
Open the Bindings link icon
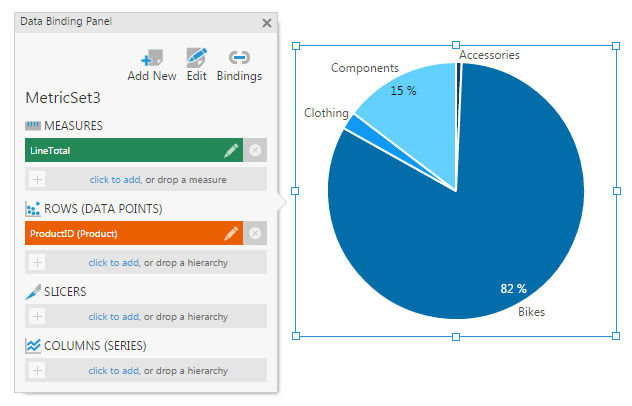[239, 58]
